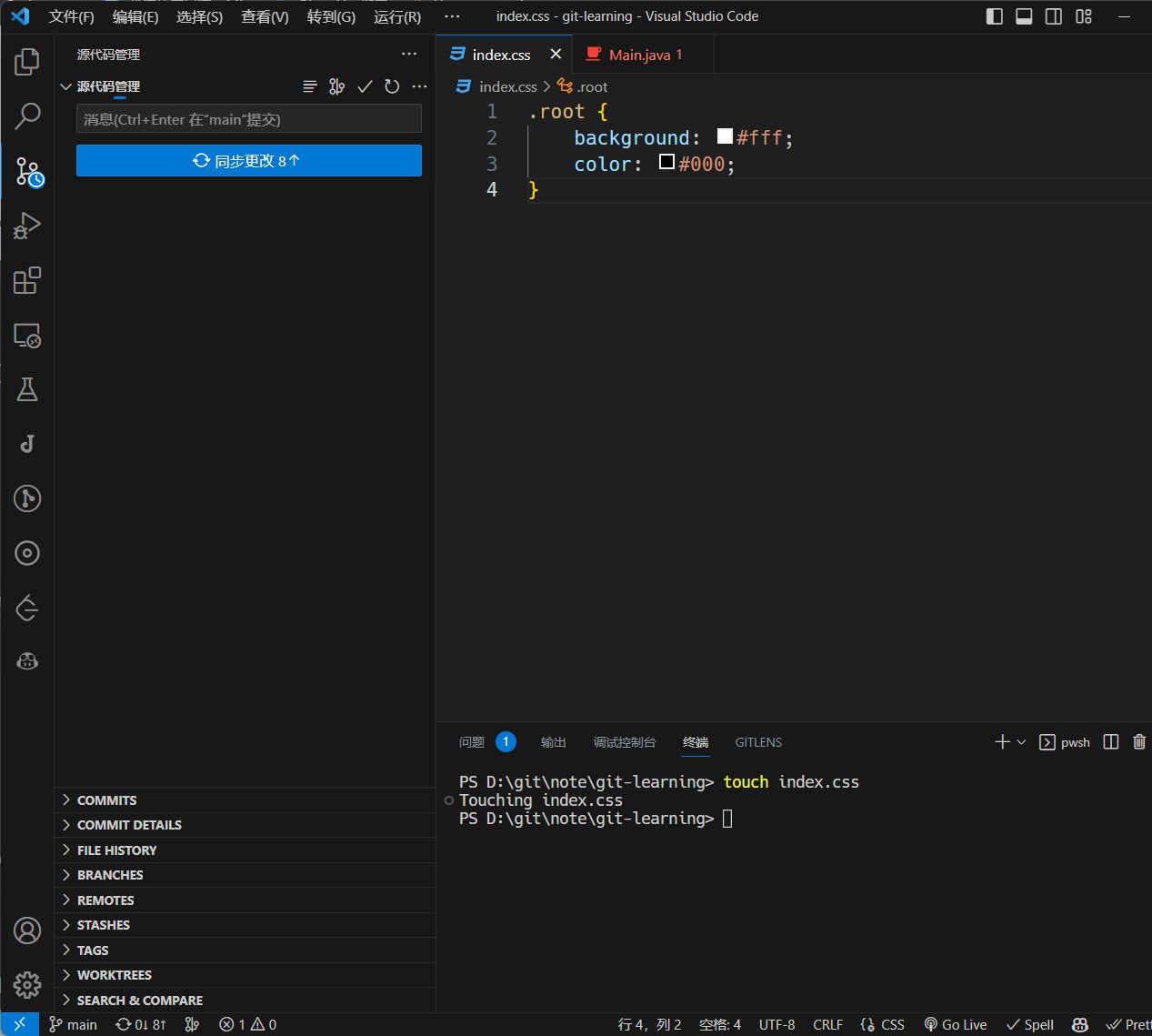Image resolution: width=1152 pixels, height=1036 pixels.
Task: Expand the COMMITS section
Action: tap(106, 800)
